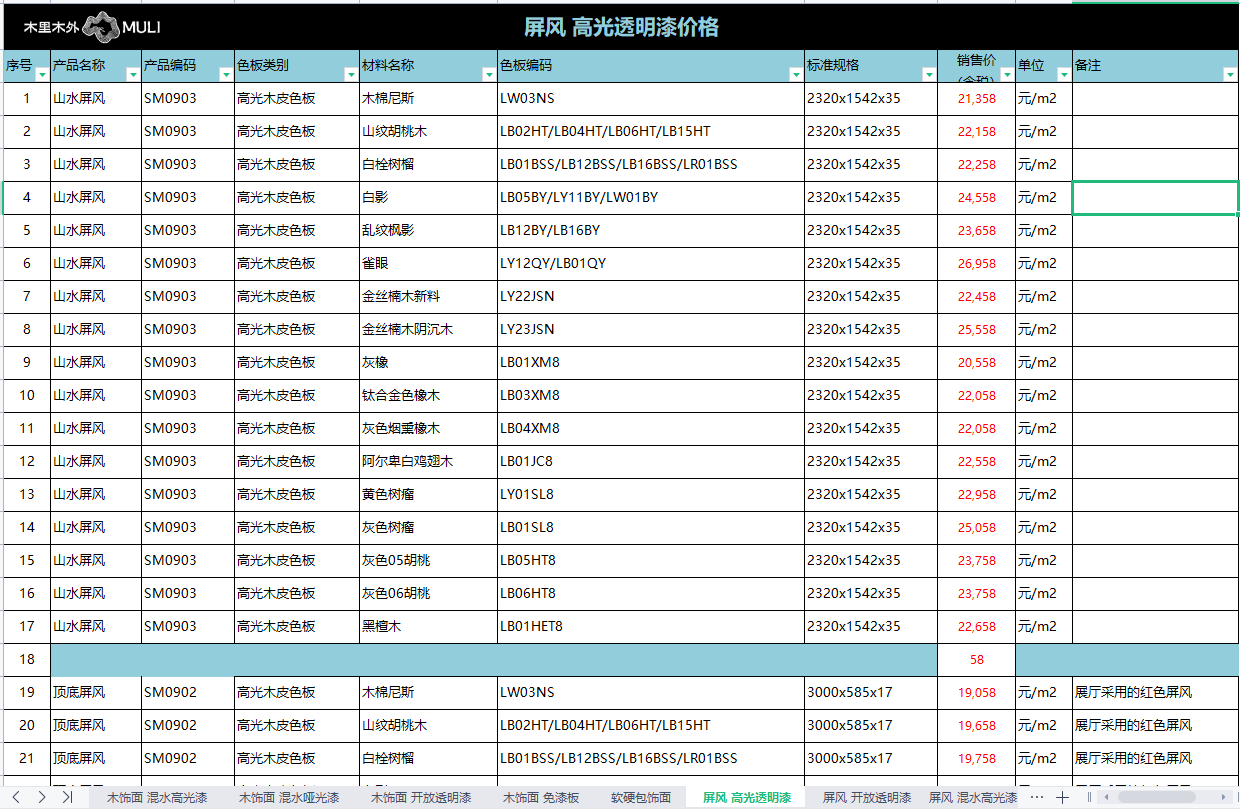Open the 单位 column filter arrow
1240x809 pixels.
tap(1063, 75)
